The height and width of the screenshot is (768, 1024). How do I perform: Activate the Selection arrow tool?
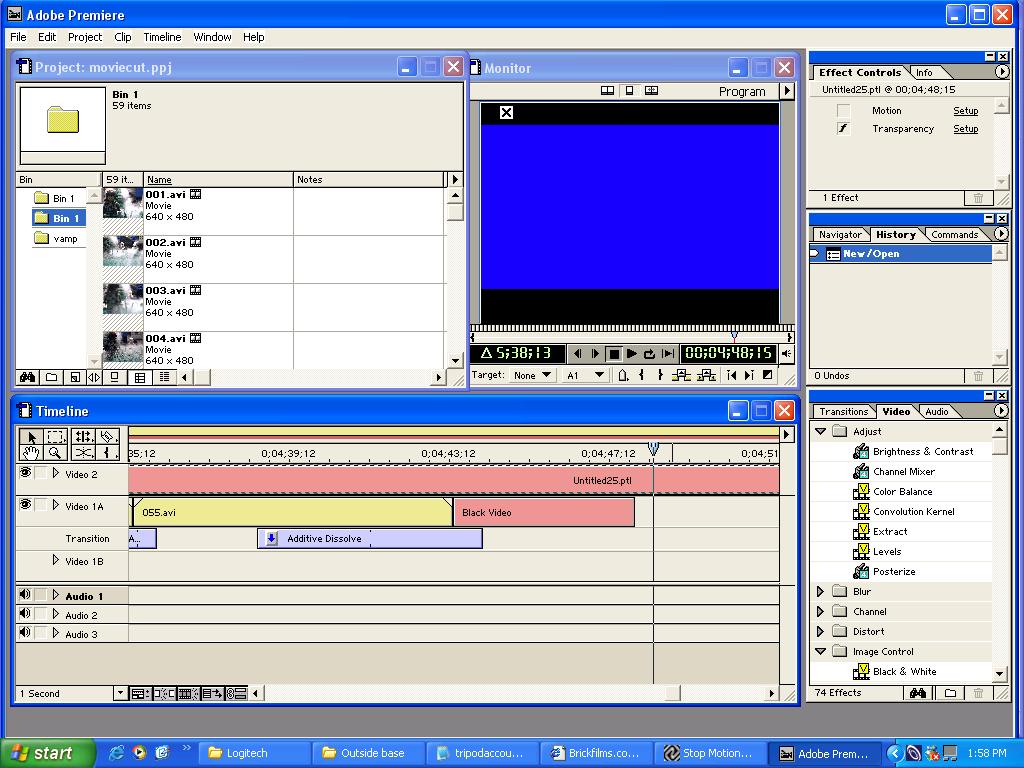point(31,436)
